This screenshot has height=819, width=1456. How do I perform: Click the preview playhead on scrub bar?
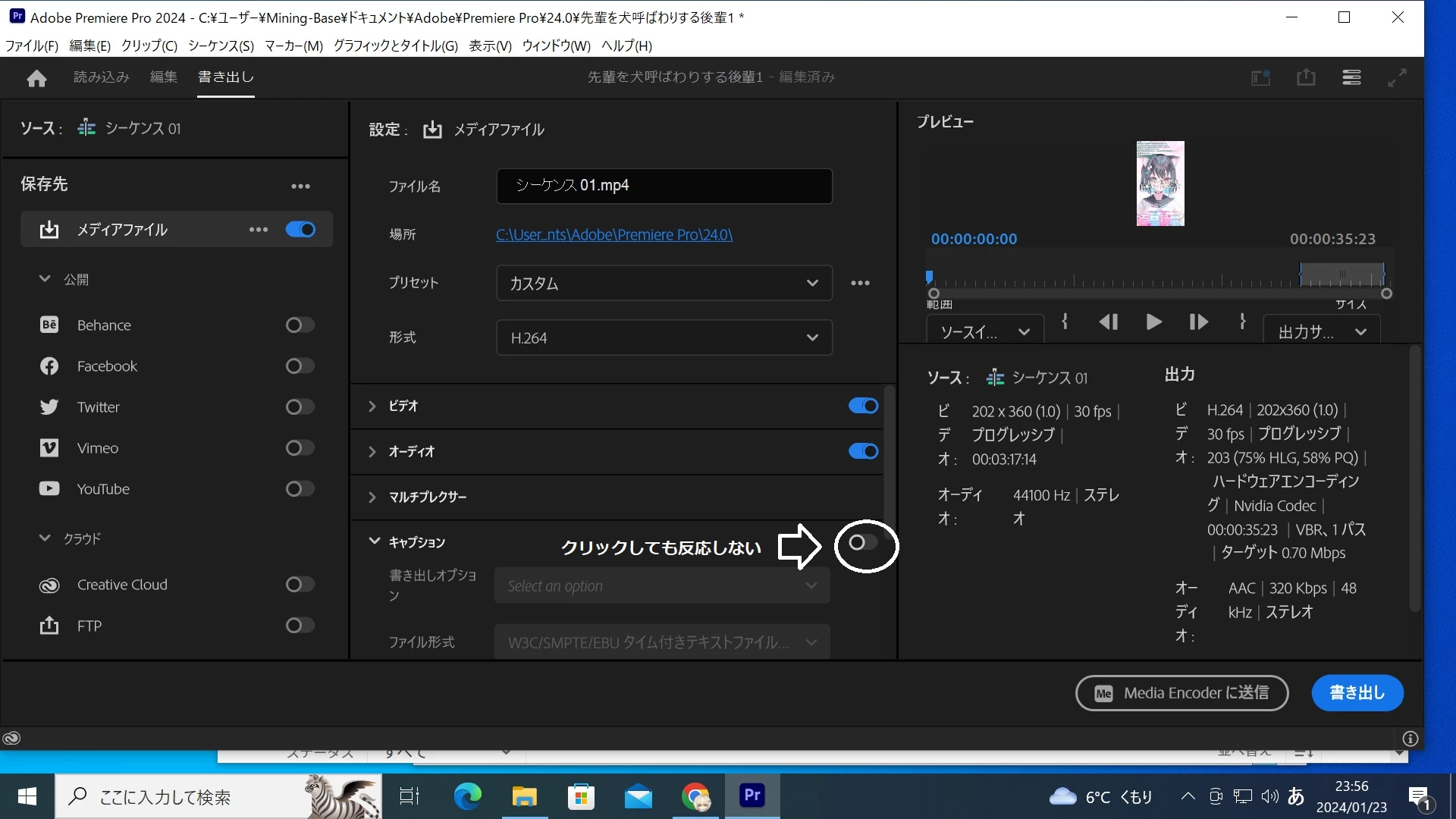pyautogui.click(x=929, y=278)
